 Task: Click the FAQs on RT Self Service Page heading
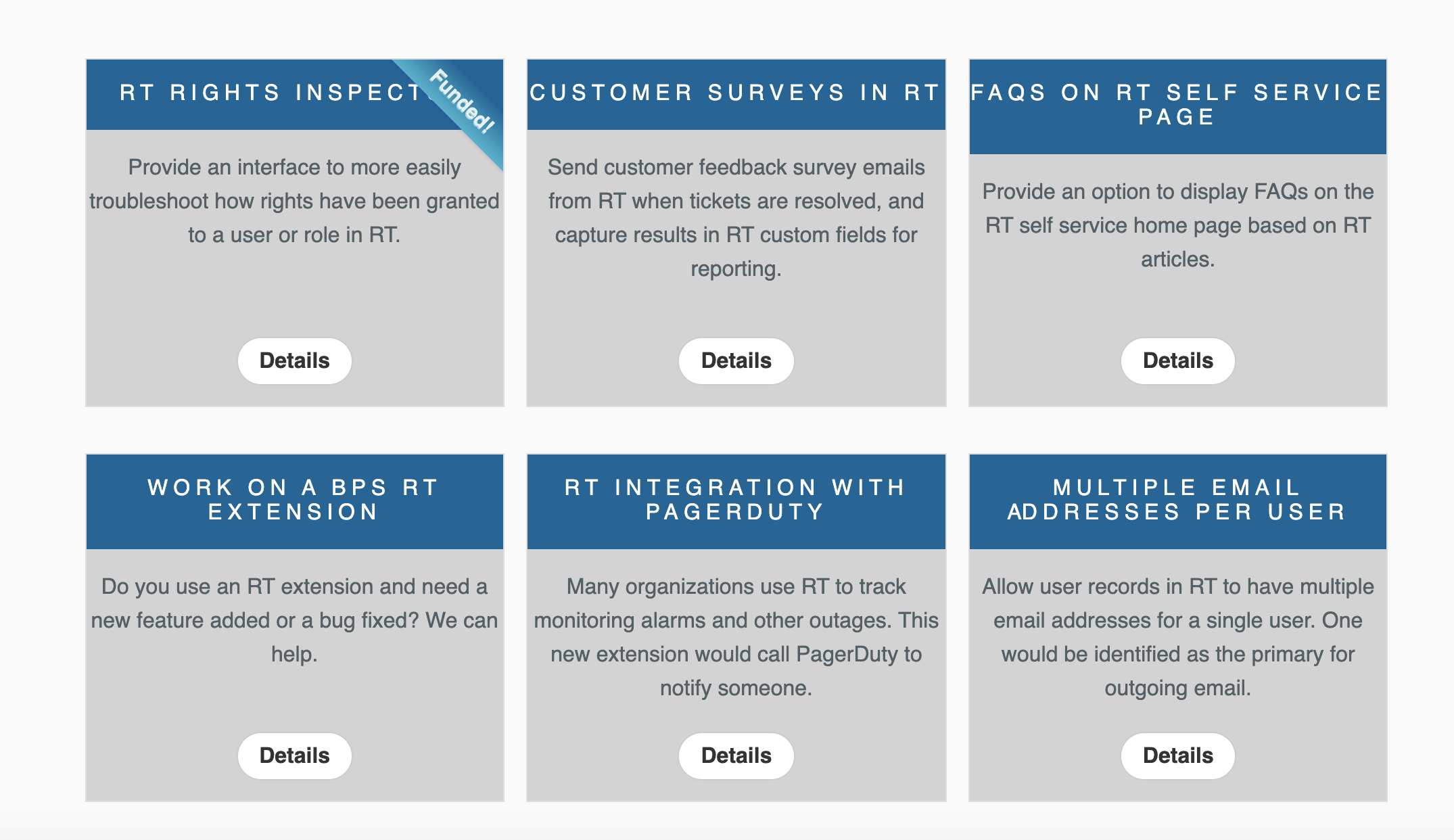[1177, 105]
